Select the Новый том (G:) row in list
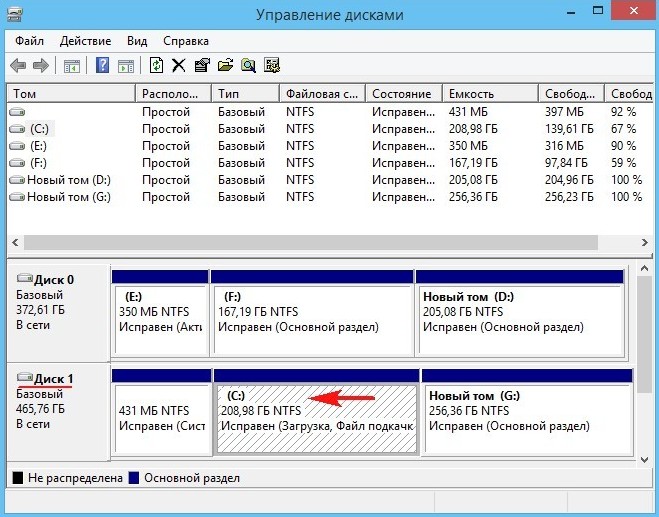The width and height of the screenshot is (659, 517). point(68,197)
